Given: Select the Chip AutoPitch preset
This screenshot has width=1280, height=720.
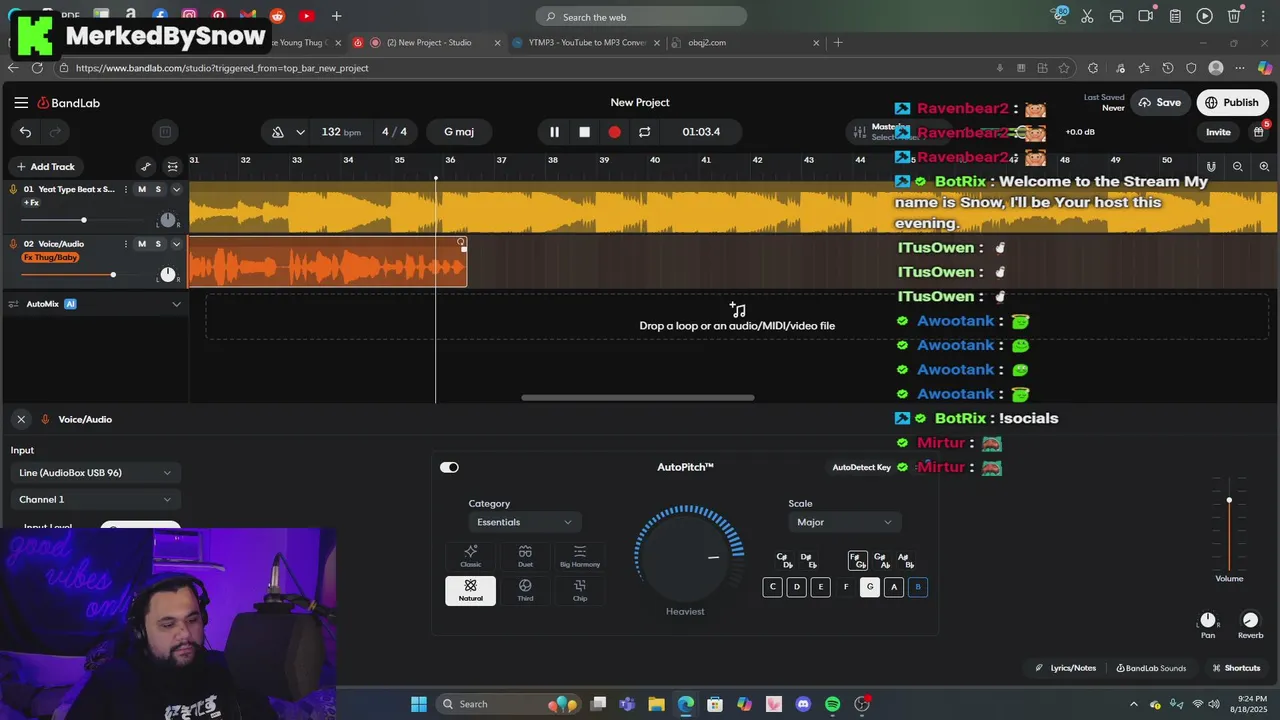Looking at the screenshot, I should point(580,590).
